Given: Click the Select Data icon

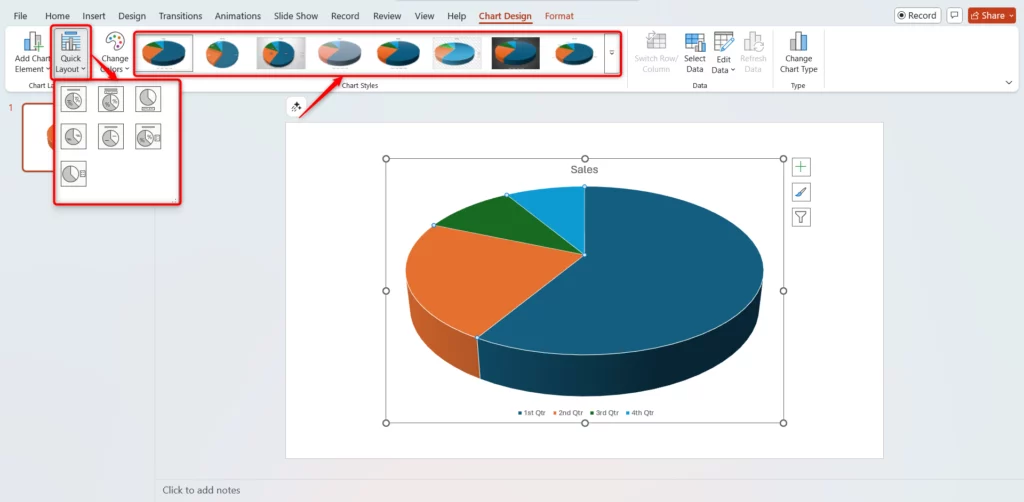Looking at the screenshot, I should tap(695, 52).
